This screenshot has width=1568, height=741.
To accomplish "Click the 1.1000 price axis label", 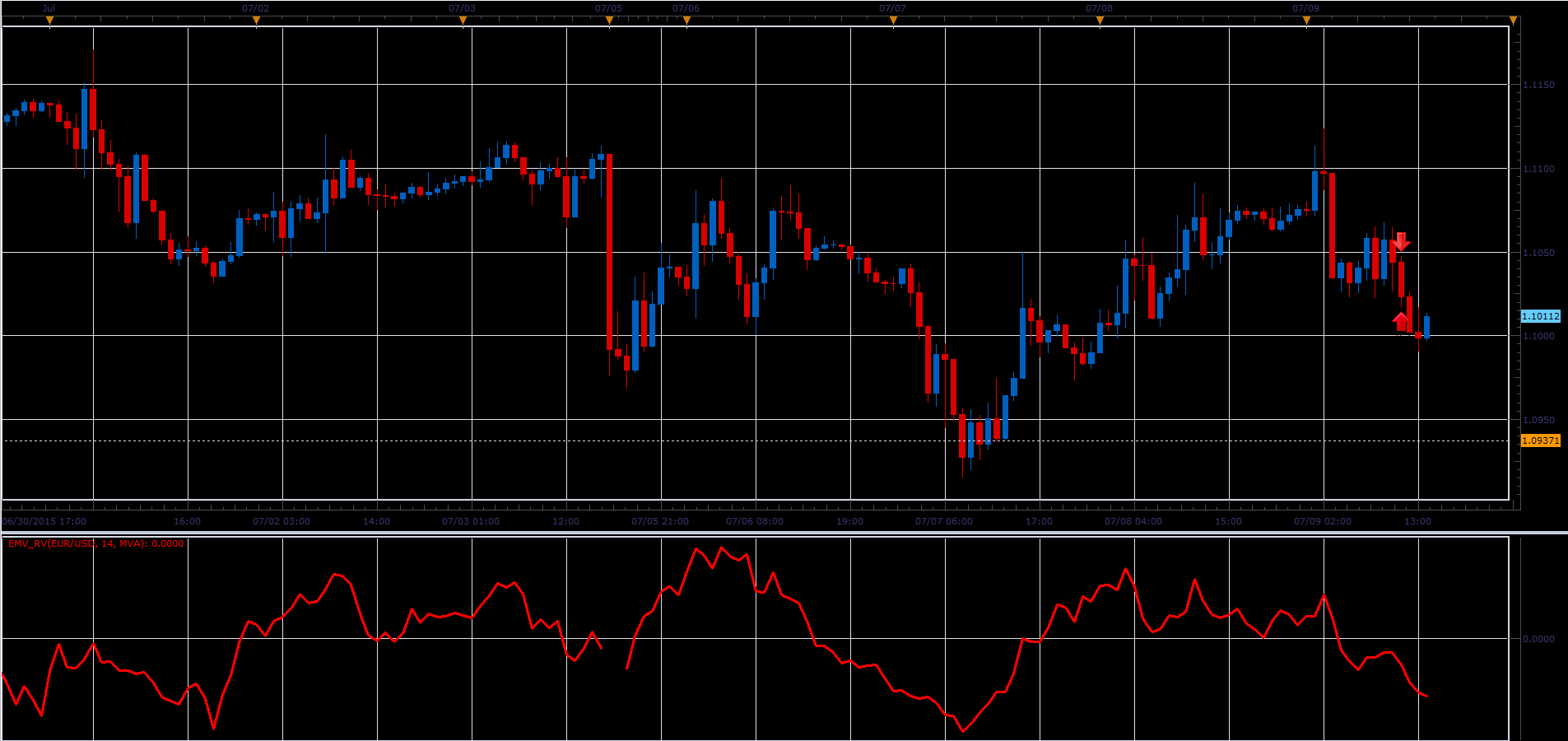I will point(1538,336).
